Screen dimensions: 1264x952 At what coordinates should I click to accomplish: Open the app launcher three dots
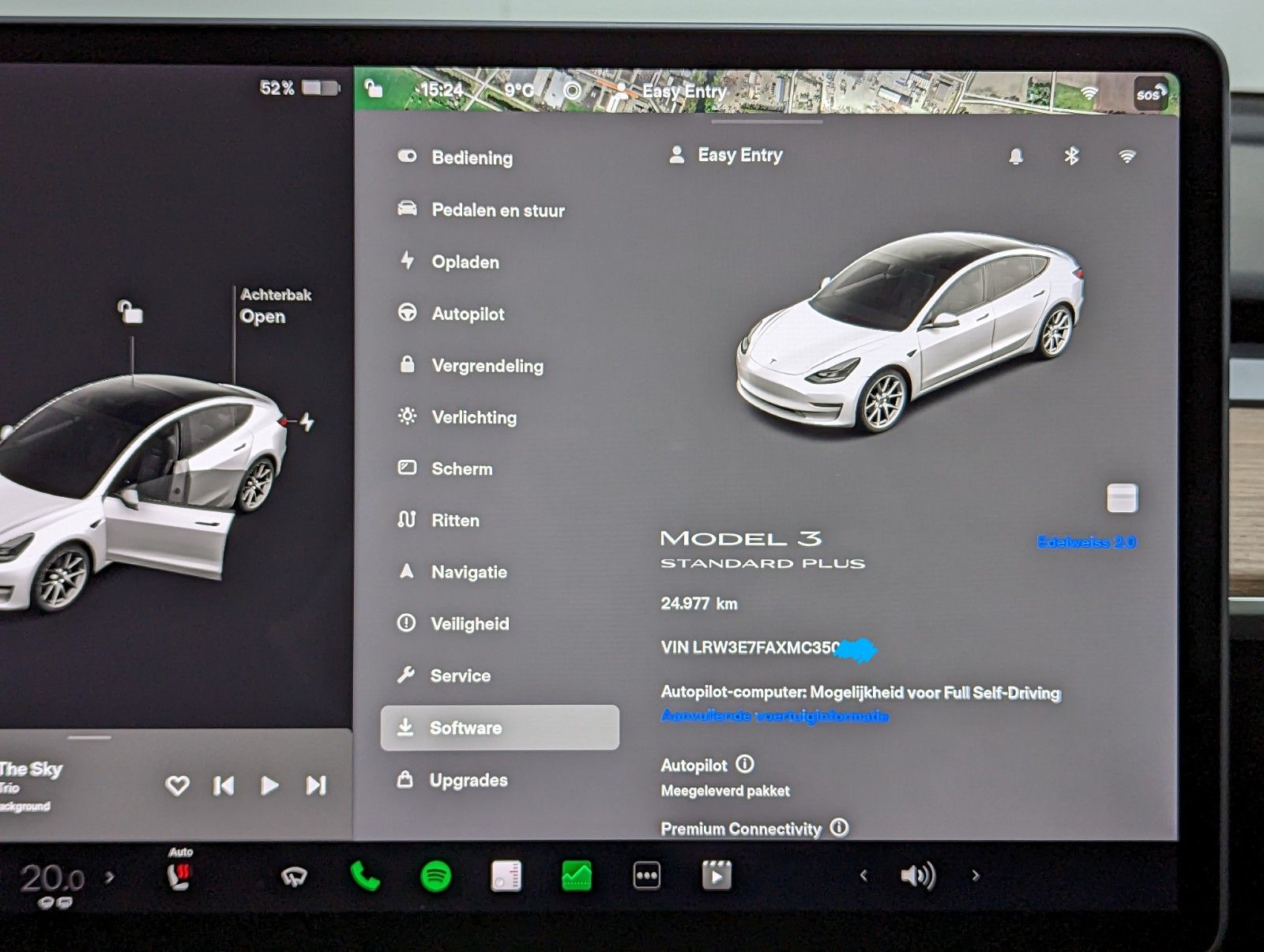coord(647,875)
